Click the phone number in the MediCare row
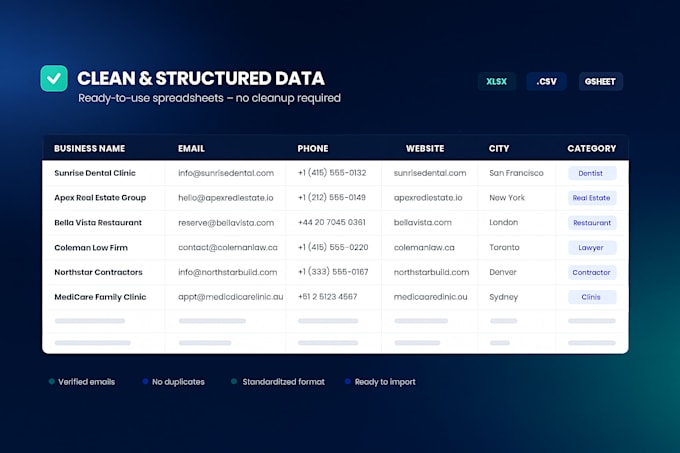This screenshot has height=453, width=680. [327, 297]
